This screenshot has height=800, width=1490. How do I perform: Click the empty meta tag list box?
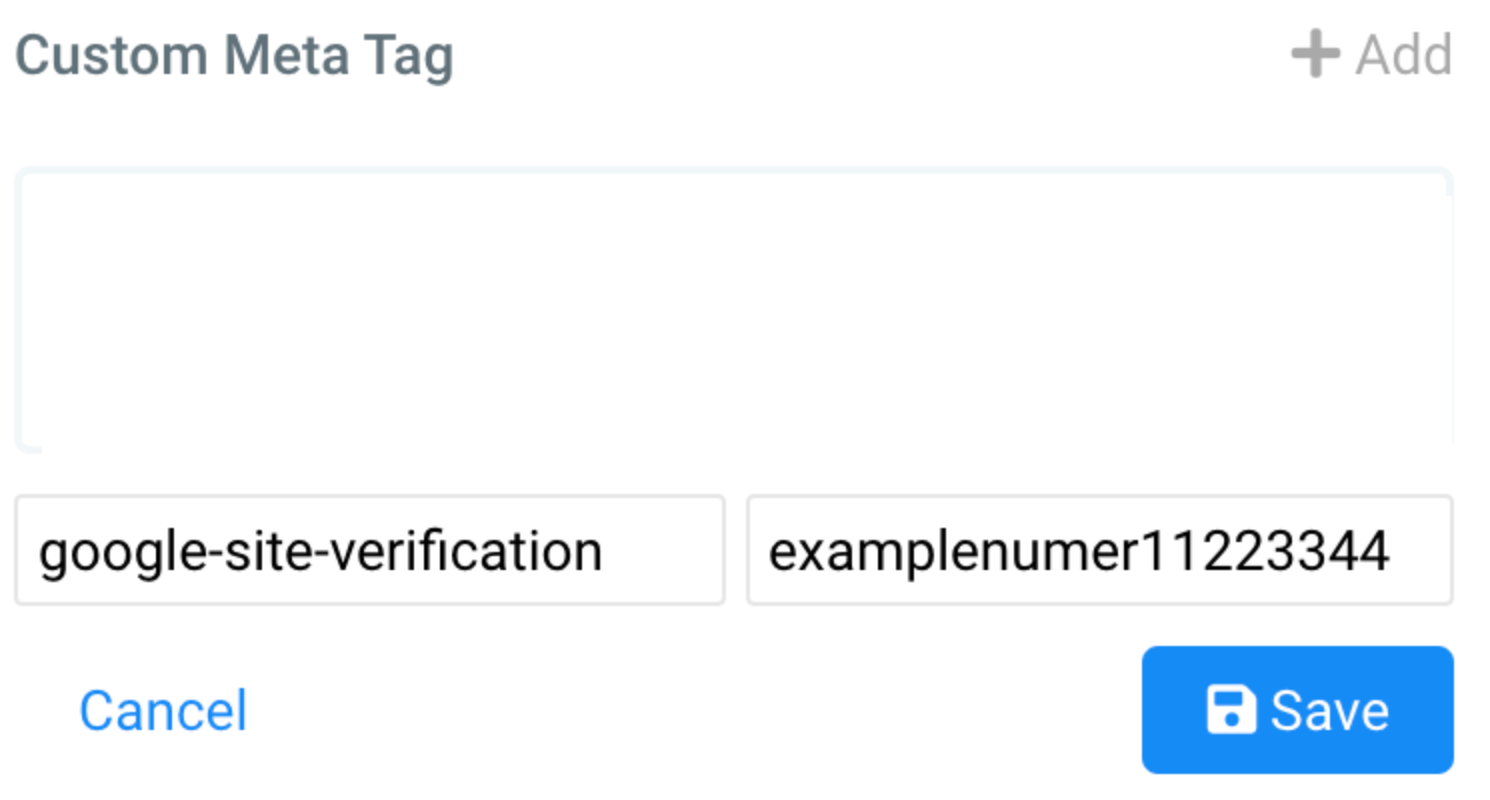[x=733, y=310]
